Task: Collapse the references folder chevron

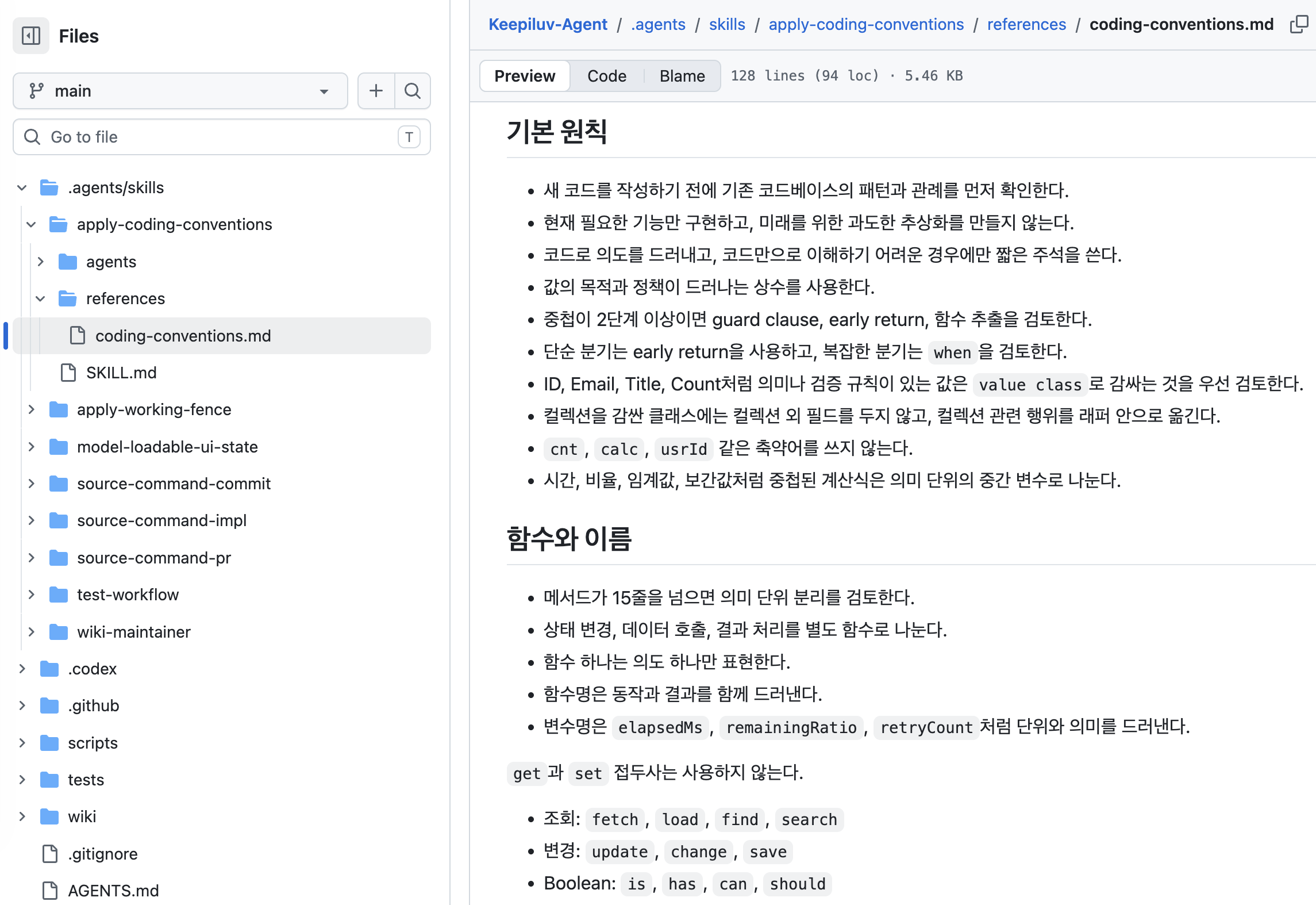Action: [40, 298]
